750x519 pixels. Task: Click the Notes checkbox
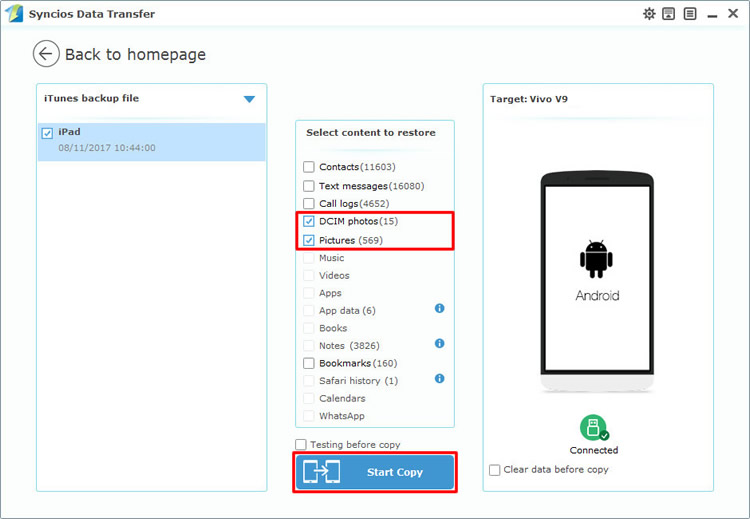pyautogui.click(x=309, y=345)
